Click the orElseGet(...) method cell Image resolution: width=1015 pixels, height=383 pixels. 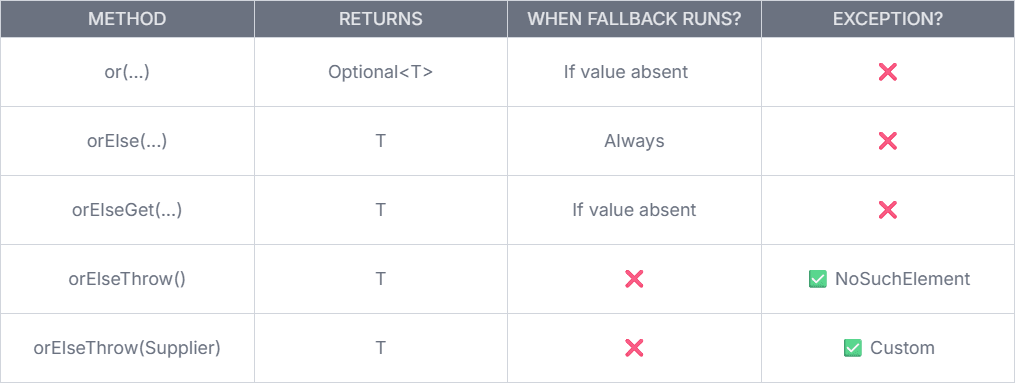coord(128,210)
